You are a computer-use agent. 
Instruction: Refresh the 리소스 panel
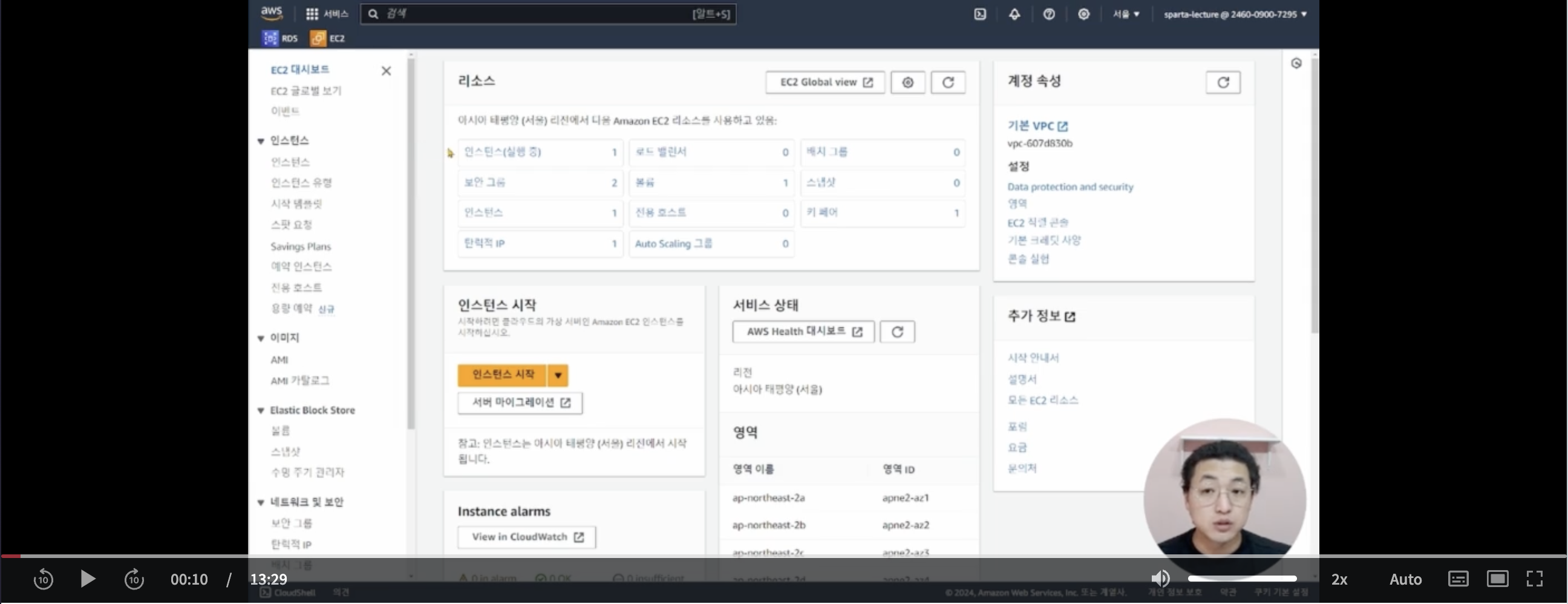(948, 82)
